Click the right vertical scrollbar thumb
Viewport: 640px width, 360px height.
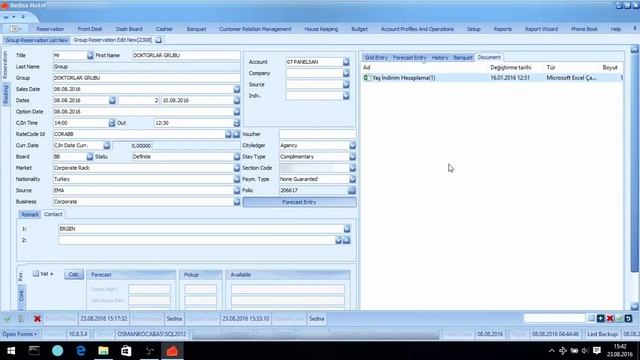634,163
